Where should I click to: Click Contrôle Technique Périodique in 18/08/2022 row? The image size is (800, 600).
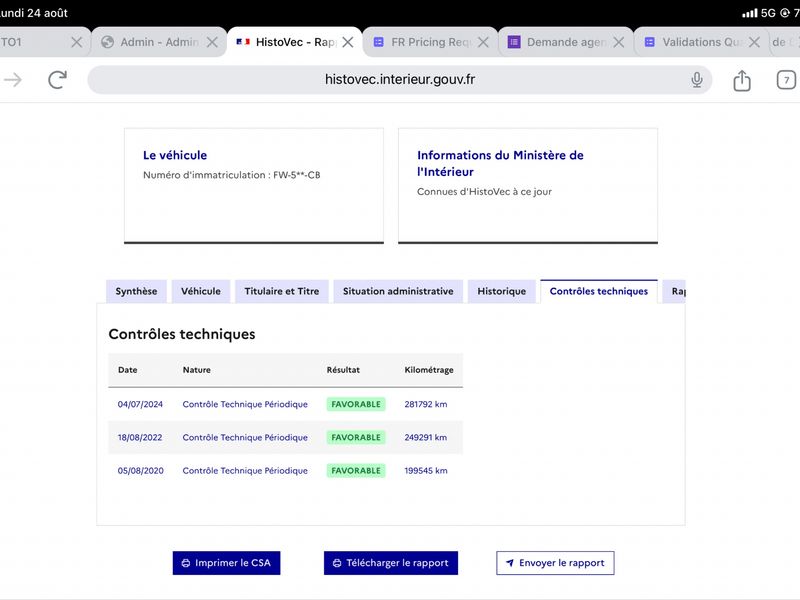pos(245,437)
